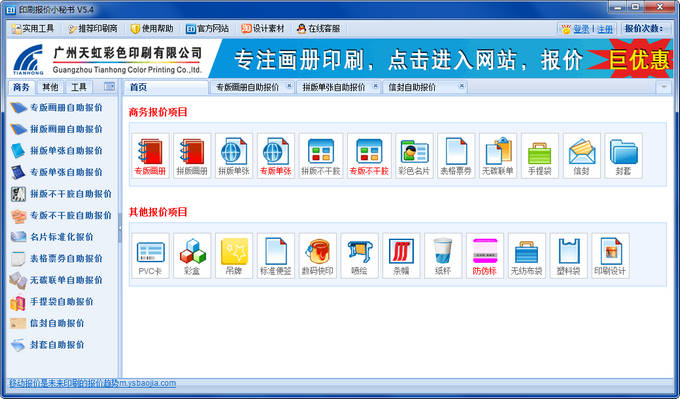This screenshot has width=680, height=399.
Task: Open 使用帮助 from the toolbar
Action: tap(152, 29)
